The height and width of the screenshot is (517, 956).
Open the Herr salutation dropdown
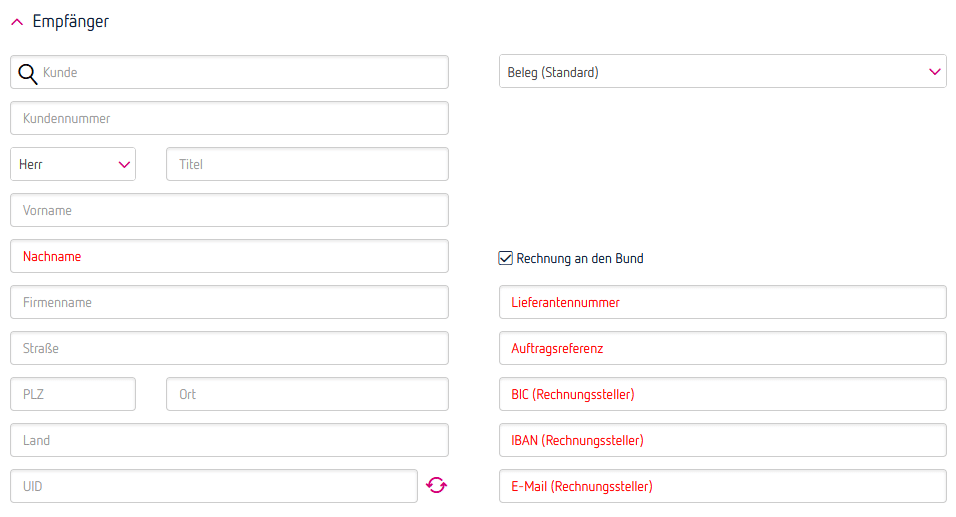point(73,164)
